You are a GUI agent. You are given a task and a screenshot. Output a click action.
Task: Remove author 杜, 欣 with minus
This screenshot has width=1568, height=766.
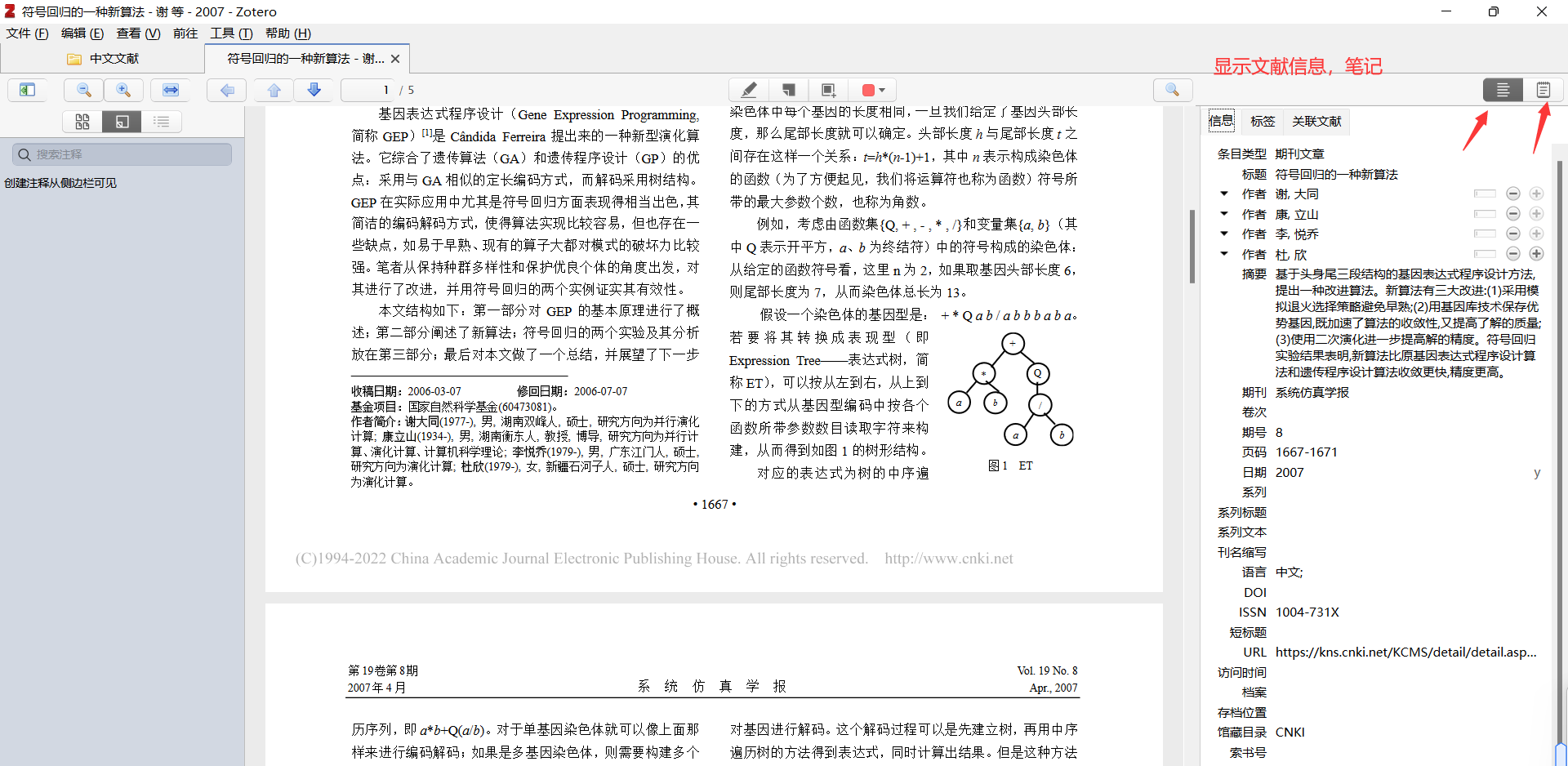pyautogui.click(x=1513, y=254)
